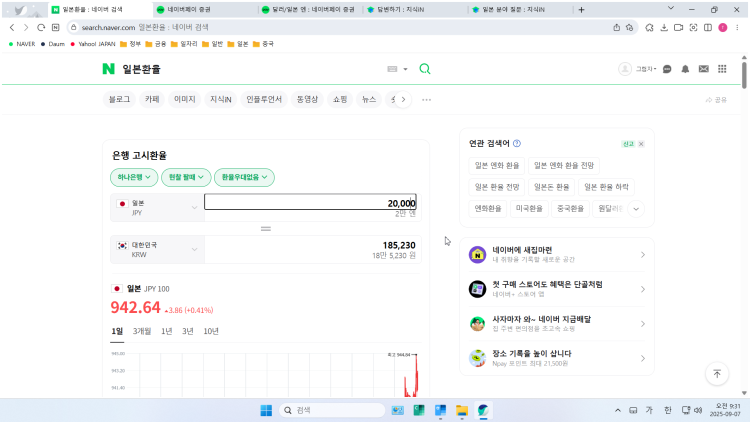The image size is (750, 422).
Task: Open browser downloads icon
Action: tap(664, 28)
